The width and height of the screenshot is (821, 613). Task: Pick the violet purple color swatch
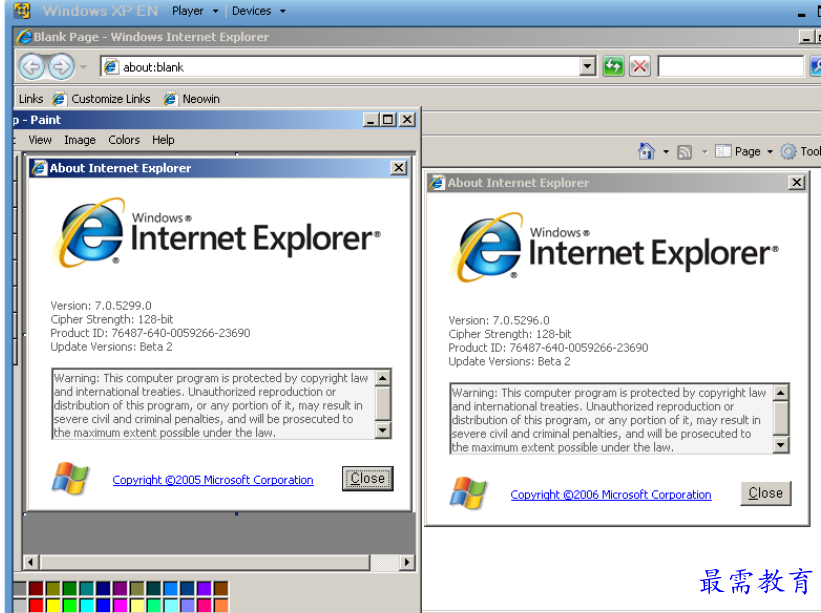[x=204, y=588]
